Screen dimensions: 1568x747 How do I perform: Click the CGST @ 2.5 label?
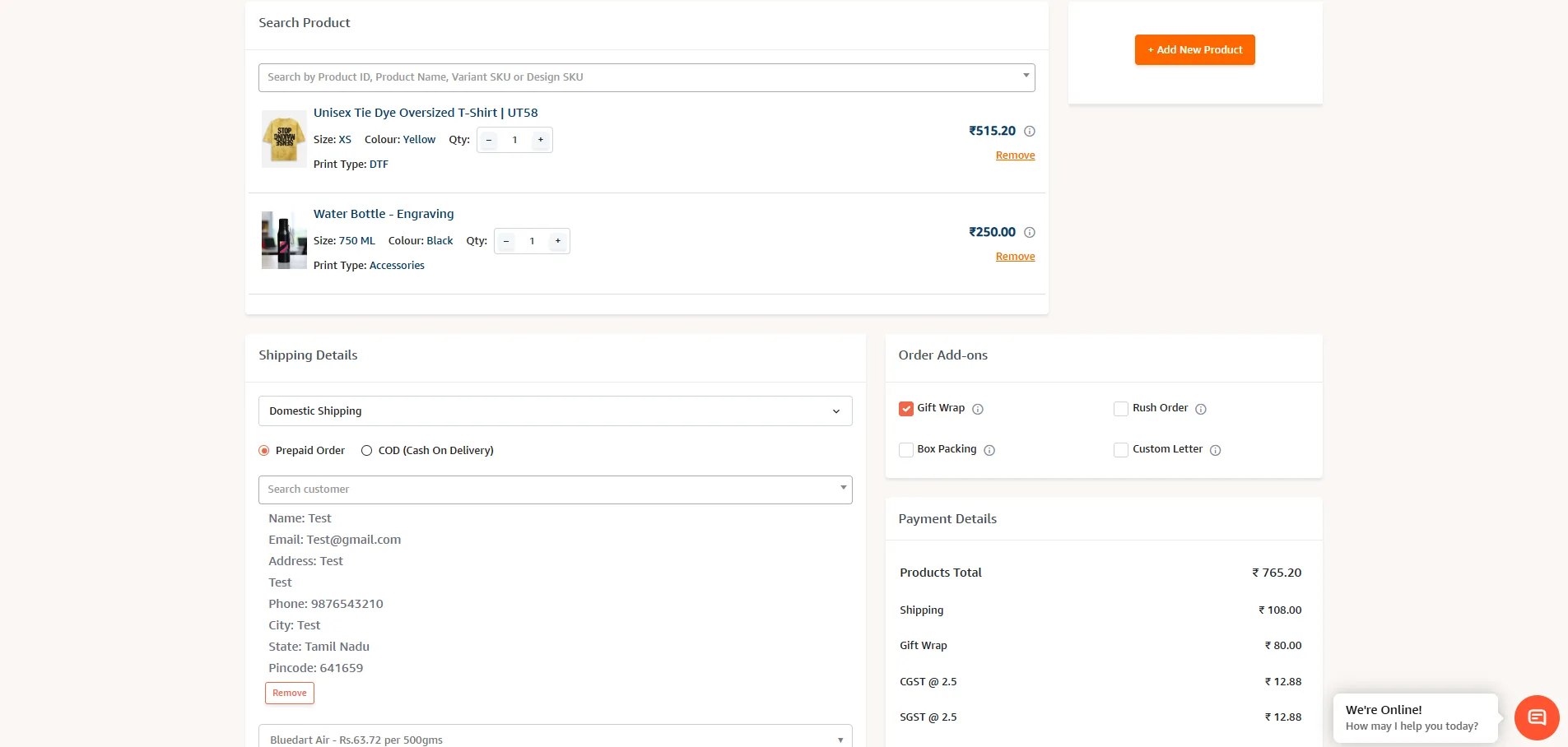coord(928,682)
